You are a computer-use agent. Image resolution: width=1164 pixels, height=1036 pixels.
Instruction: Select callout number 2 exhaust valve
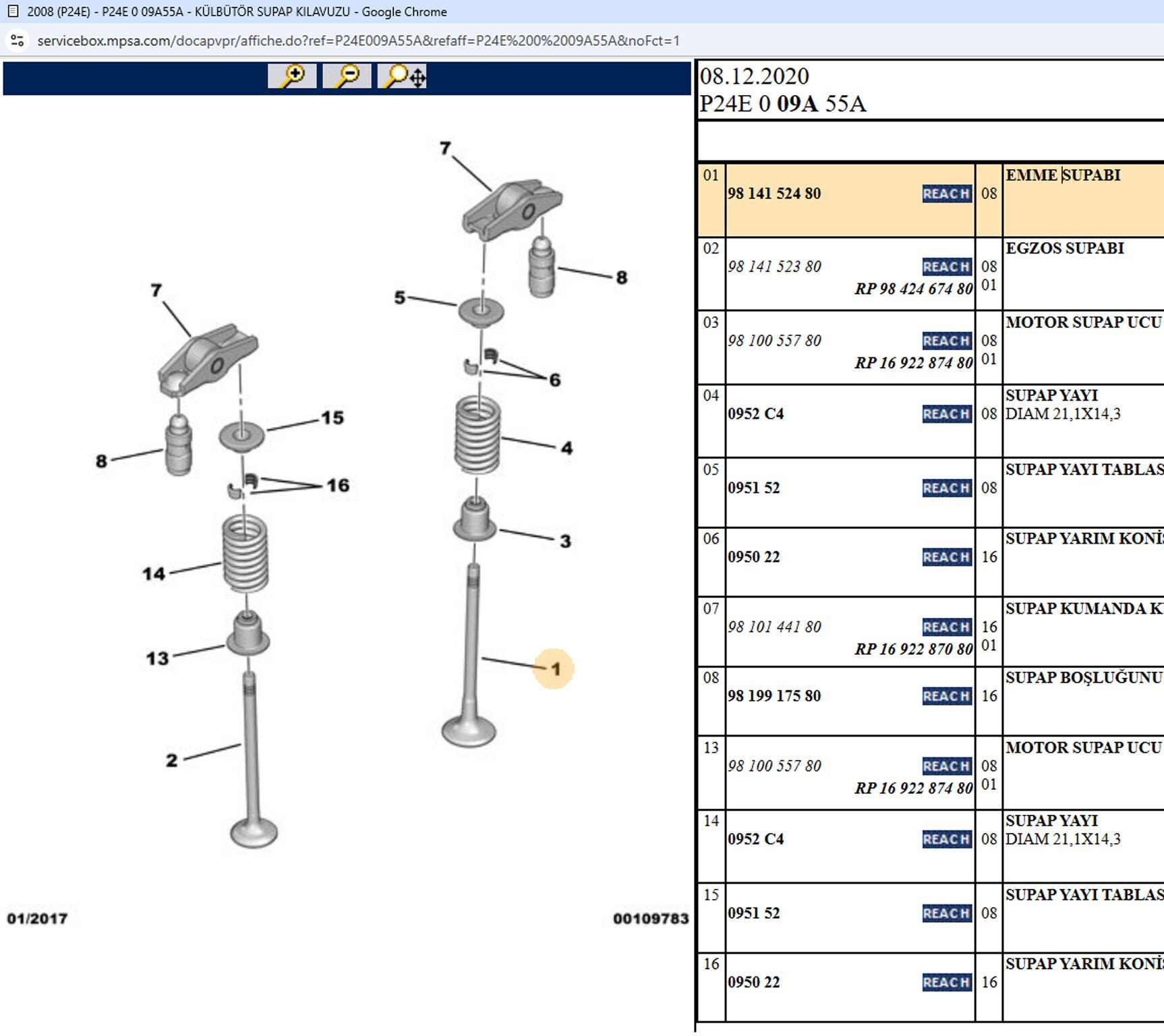pyautogui.click(x=171, y=761)
